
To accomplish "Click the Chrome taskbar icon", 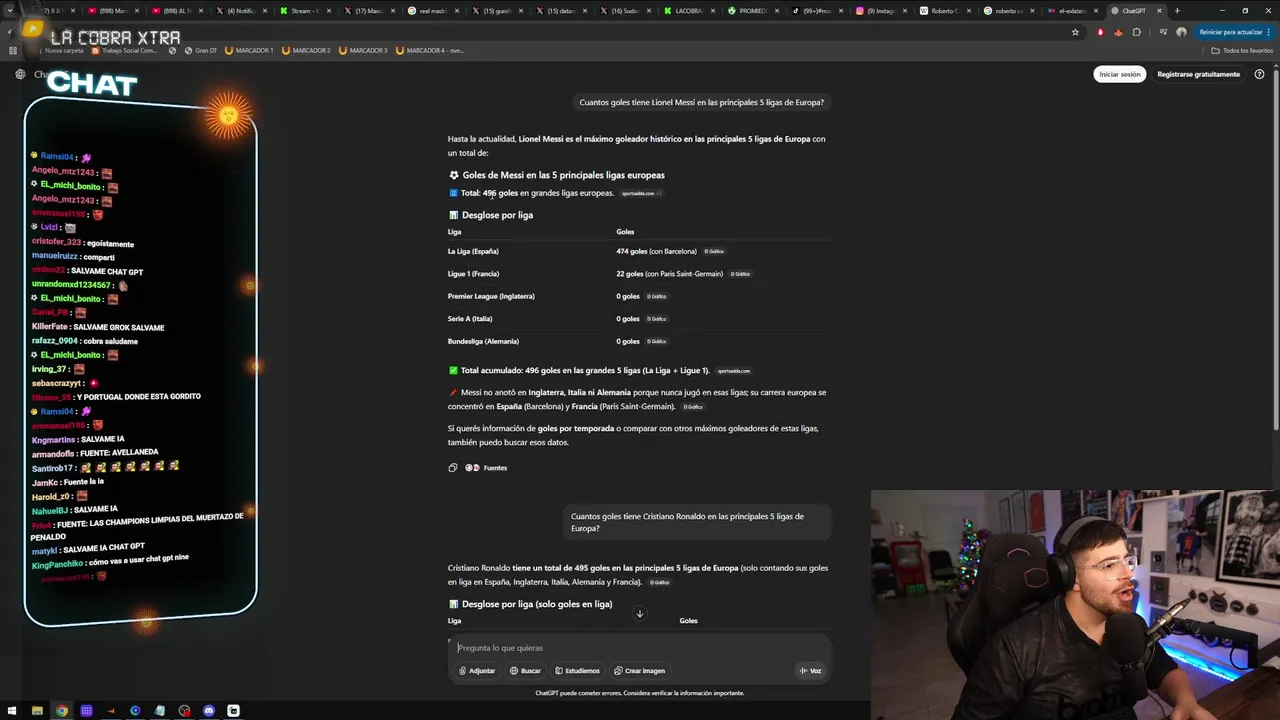I will point(62,711).
